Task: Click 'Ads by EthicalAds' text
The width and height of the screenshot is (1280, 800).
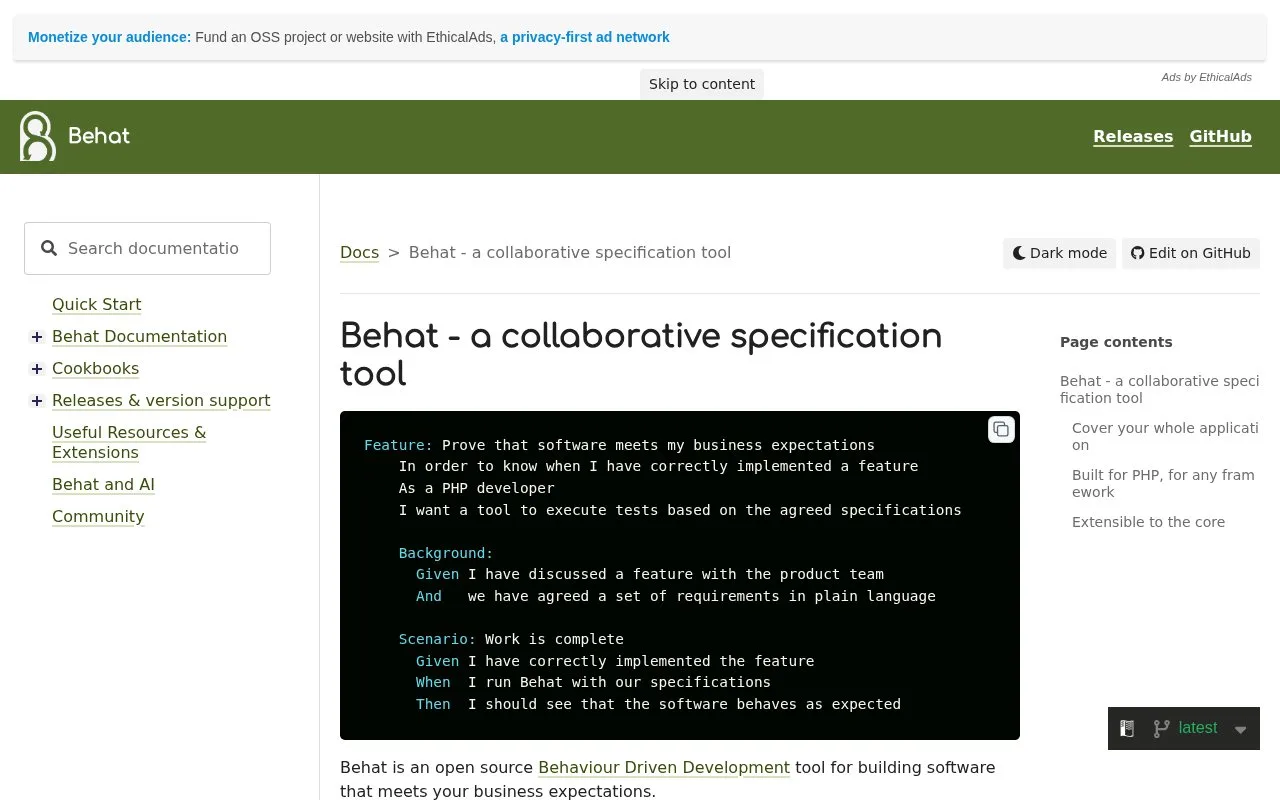Action: point(1206,77)
